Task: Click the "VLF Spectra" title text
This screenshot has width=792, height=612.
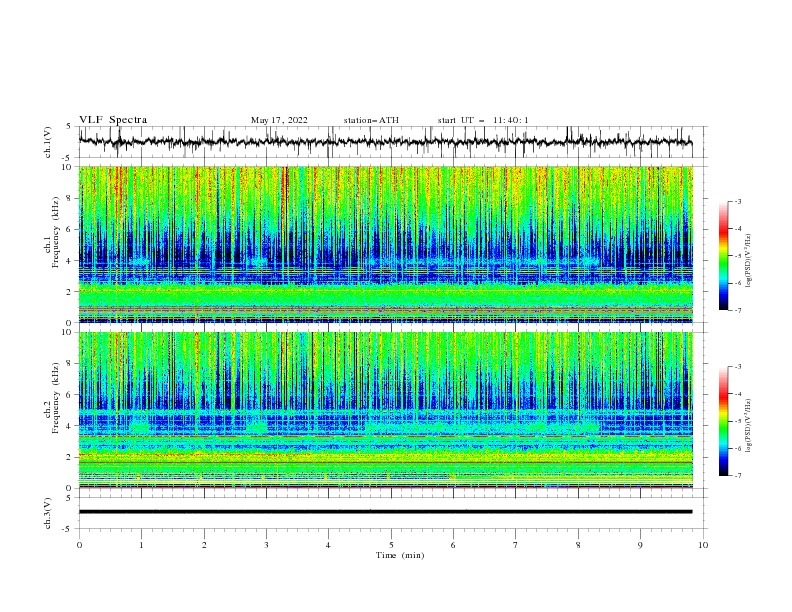Action: click(x=113, y=120)
